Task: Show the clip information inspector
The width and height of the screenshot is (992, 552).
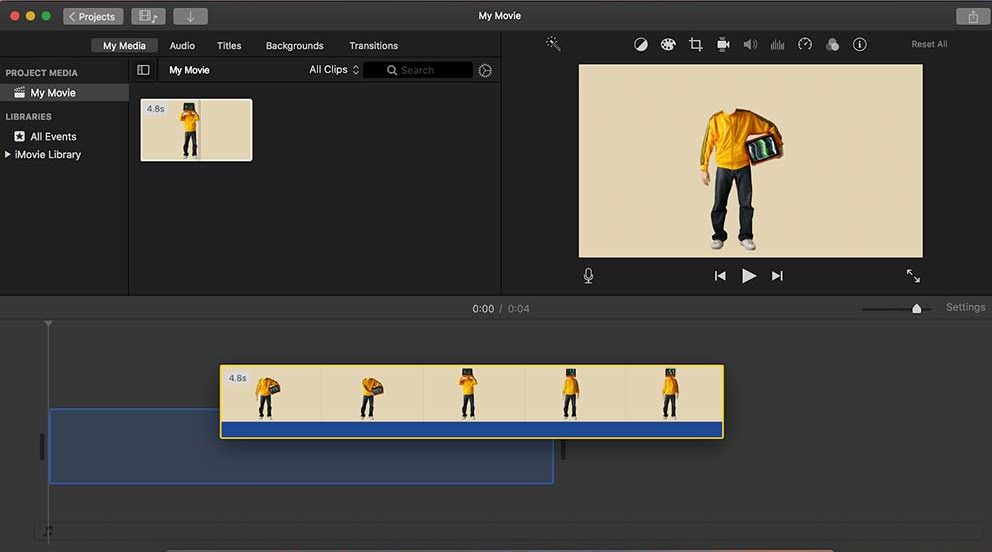Action: [x=859, y=44]
